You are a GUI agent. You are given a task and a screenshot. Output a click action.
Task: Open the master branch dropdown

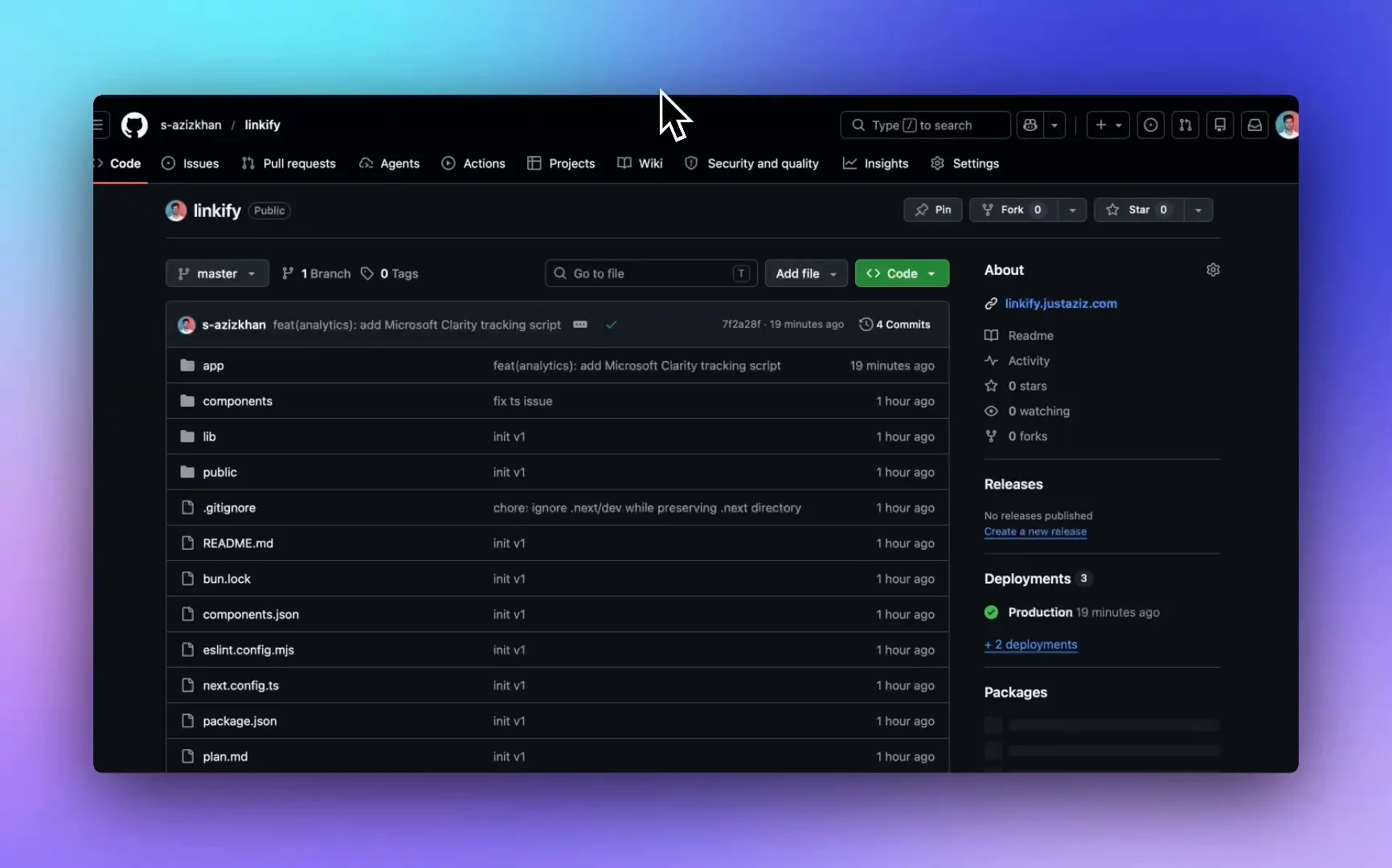click(x=217, y=273)
